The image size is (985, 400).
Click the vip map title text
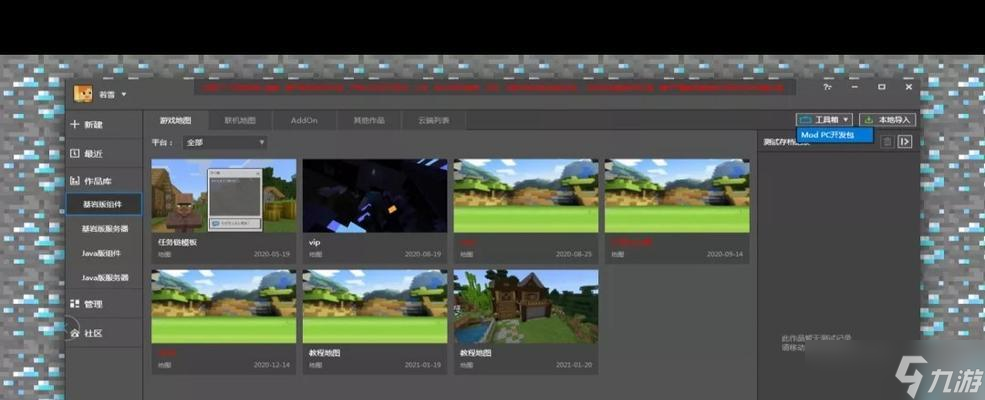(315, 242)
